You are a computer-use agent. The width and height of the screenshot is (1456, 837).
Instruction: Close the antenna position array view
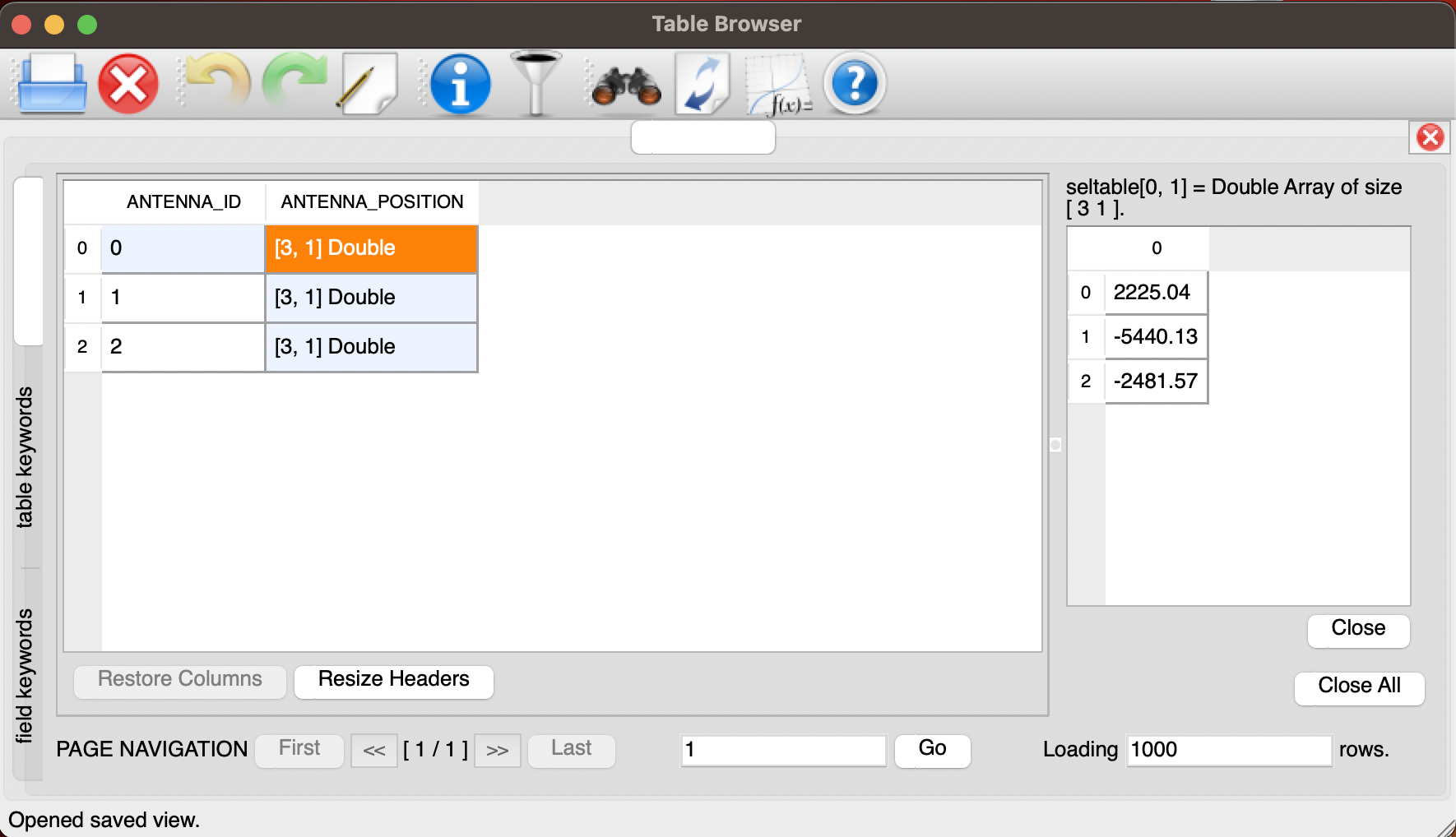pos(1357,630)
